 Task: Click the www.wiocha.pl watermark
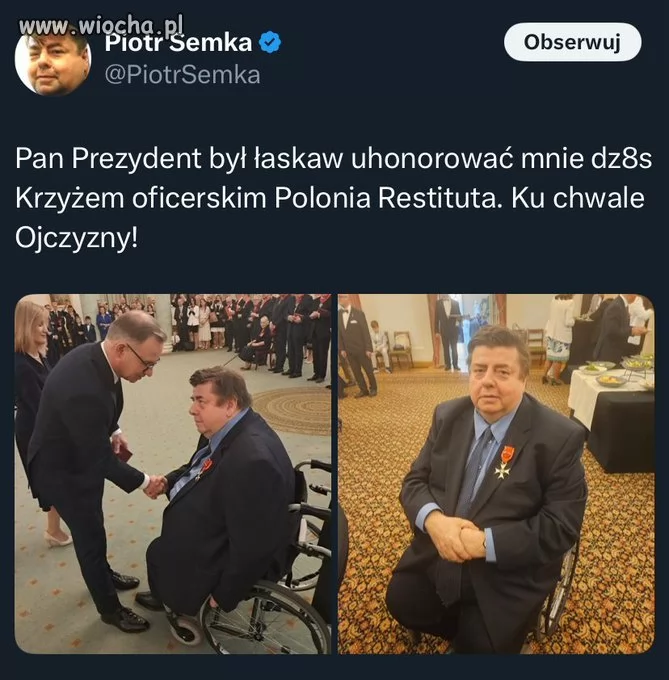[101, 26]
